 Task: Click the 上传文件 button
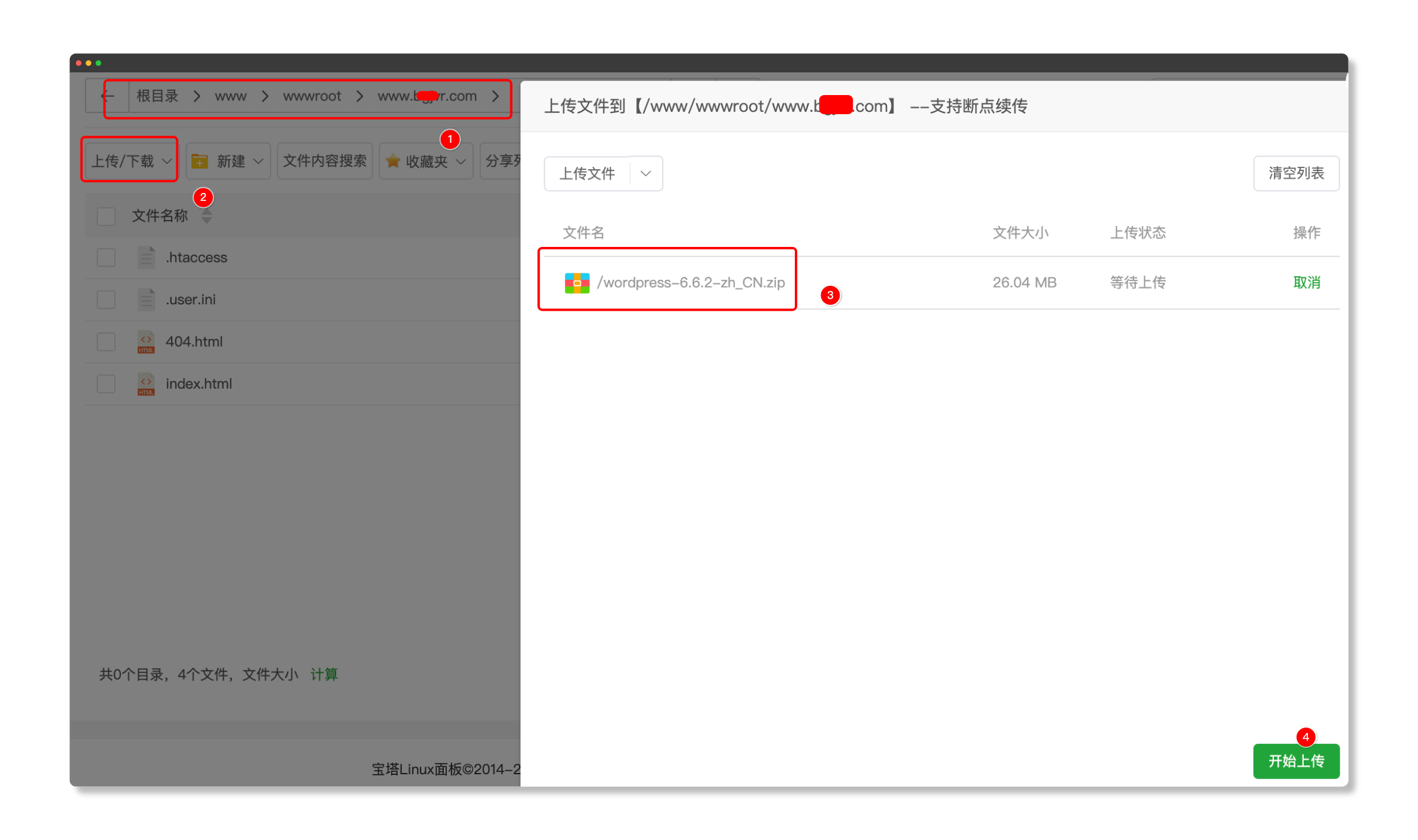pos(587,173)
